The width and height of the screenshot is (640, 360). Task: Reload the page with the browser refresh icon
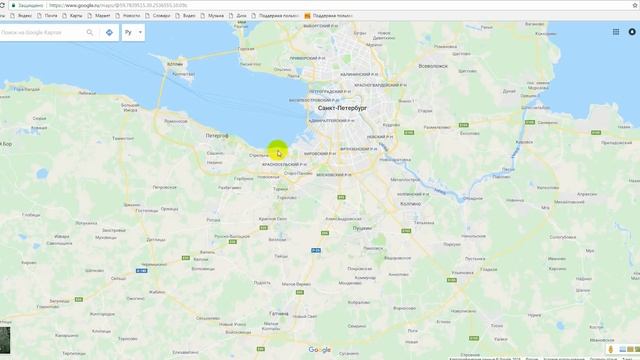(x=2, y=6)
